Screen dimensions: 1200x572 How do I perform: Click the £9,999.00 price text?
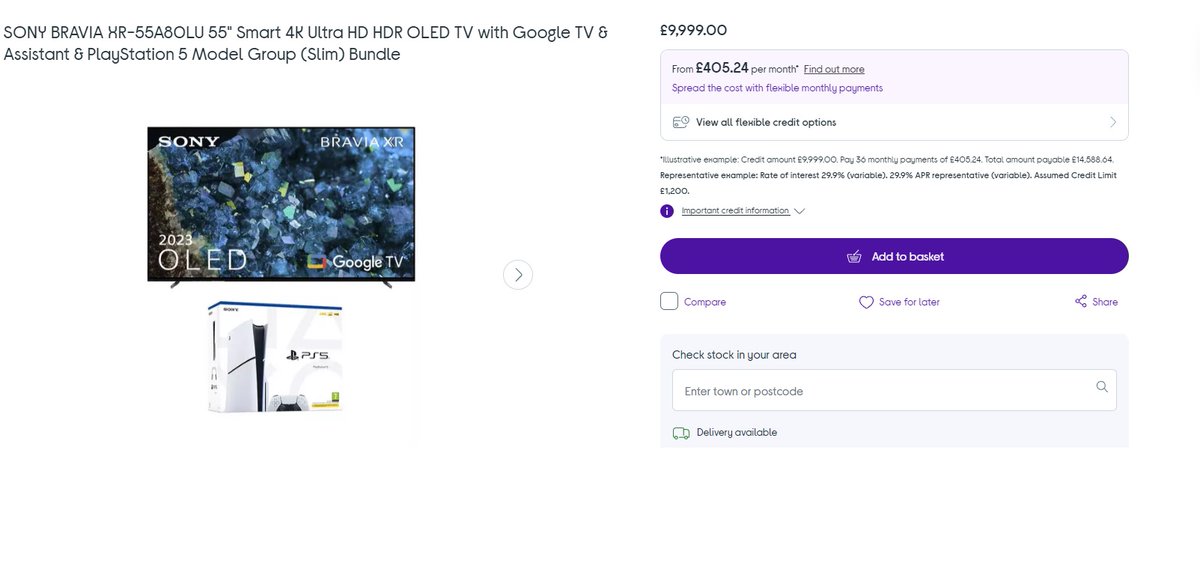click(693, 30)
